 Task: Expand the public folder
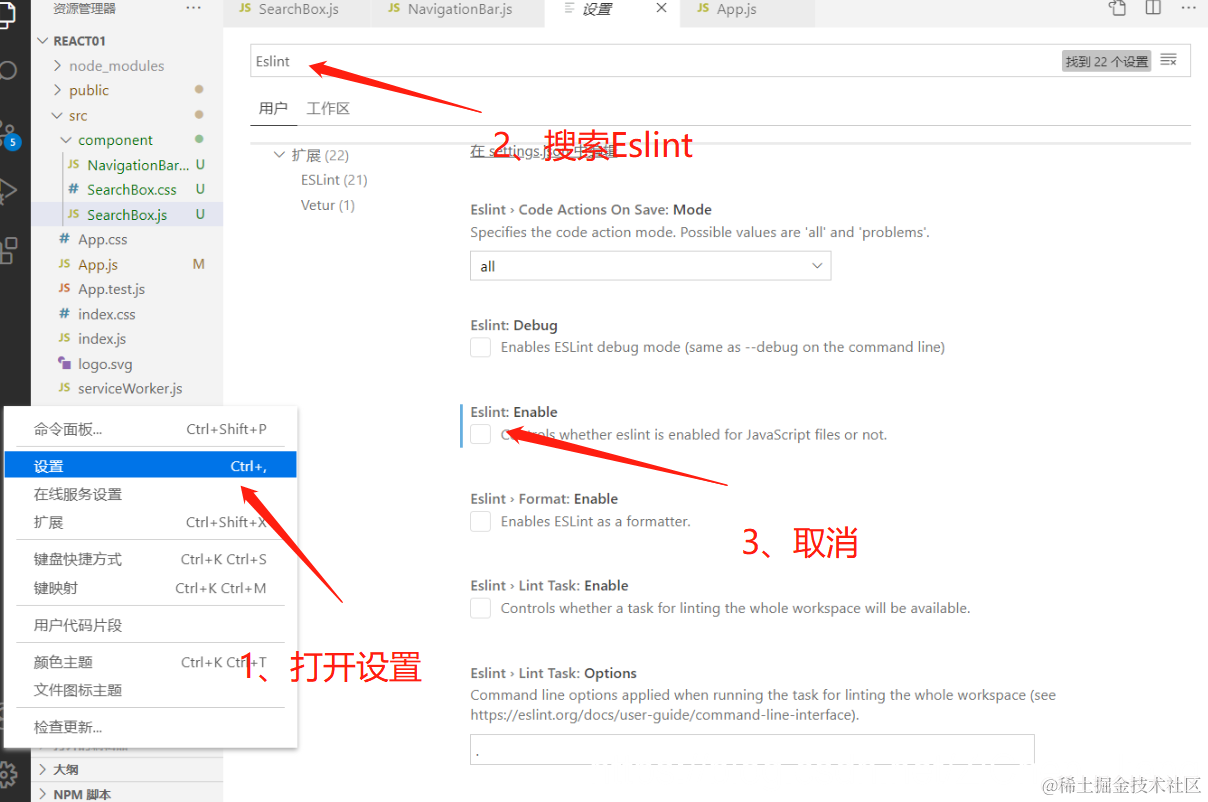tap(89, 90)
